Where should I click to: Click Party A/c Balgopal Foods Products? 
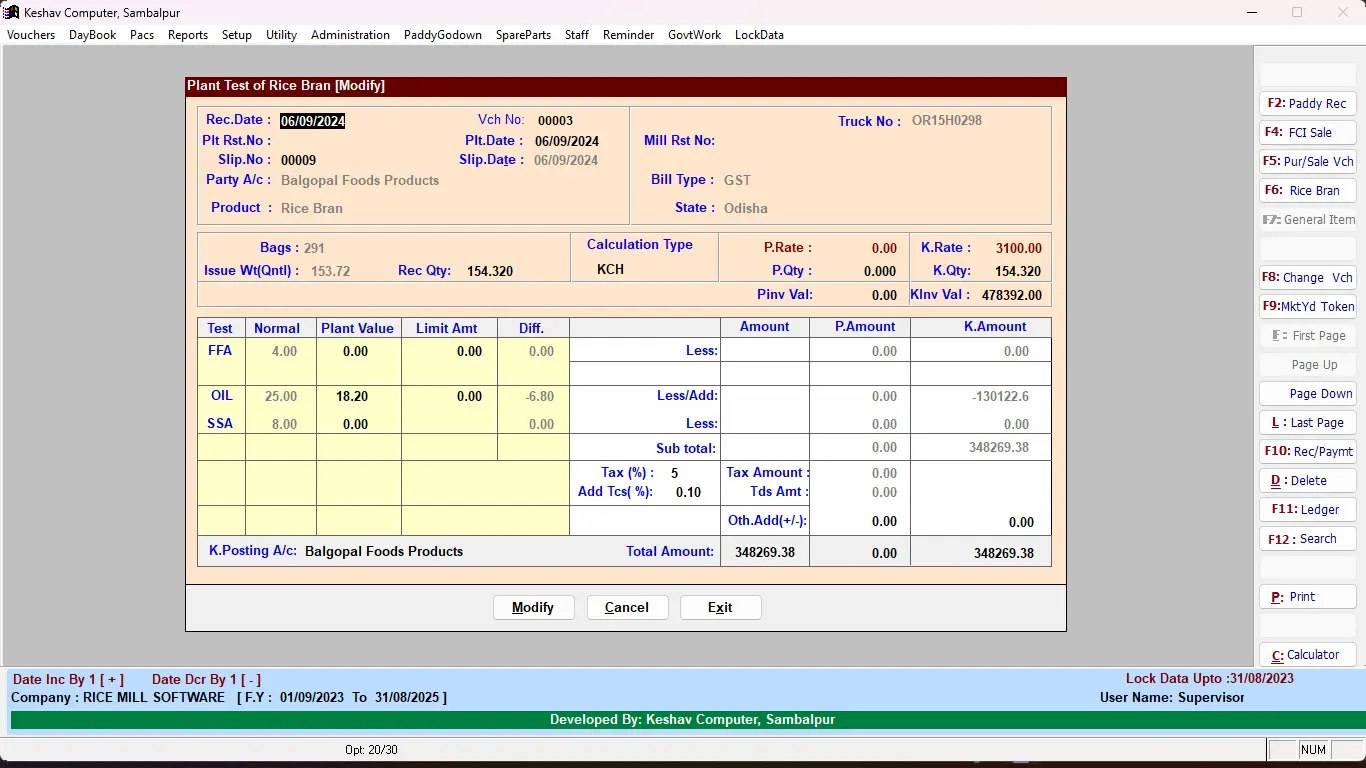pyautogui.click(x=360, y=180)
